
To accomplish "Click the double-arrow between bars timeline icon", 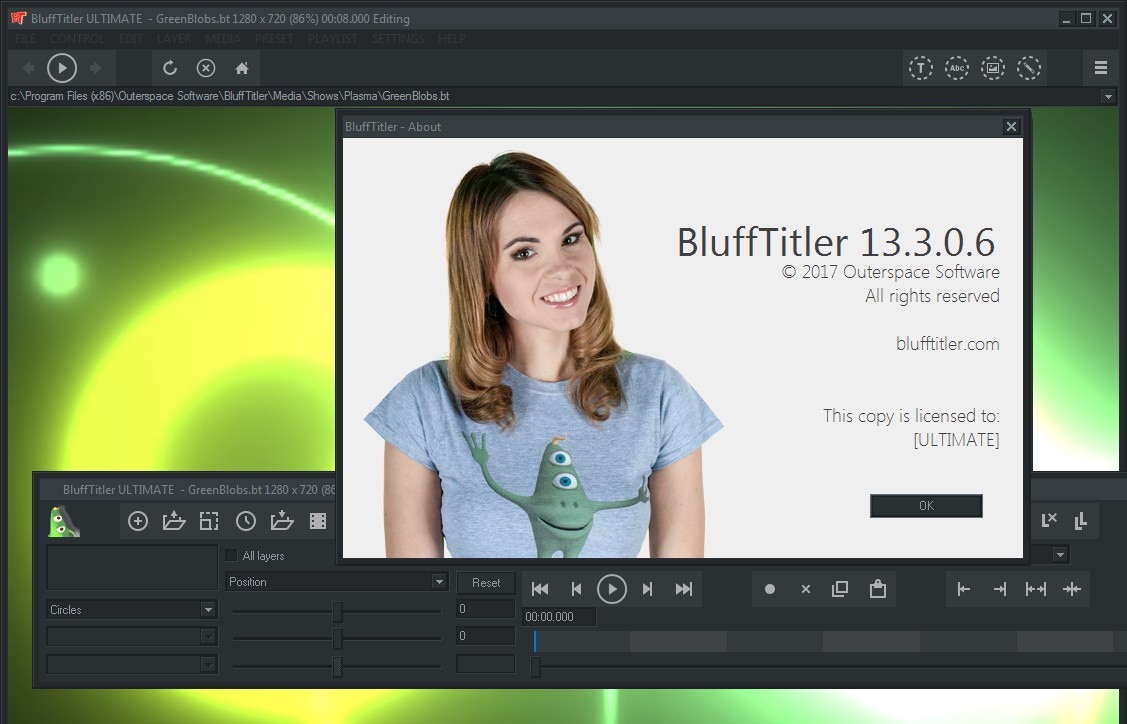I will click(x=1036, y=590).
